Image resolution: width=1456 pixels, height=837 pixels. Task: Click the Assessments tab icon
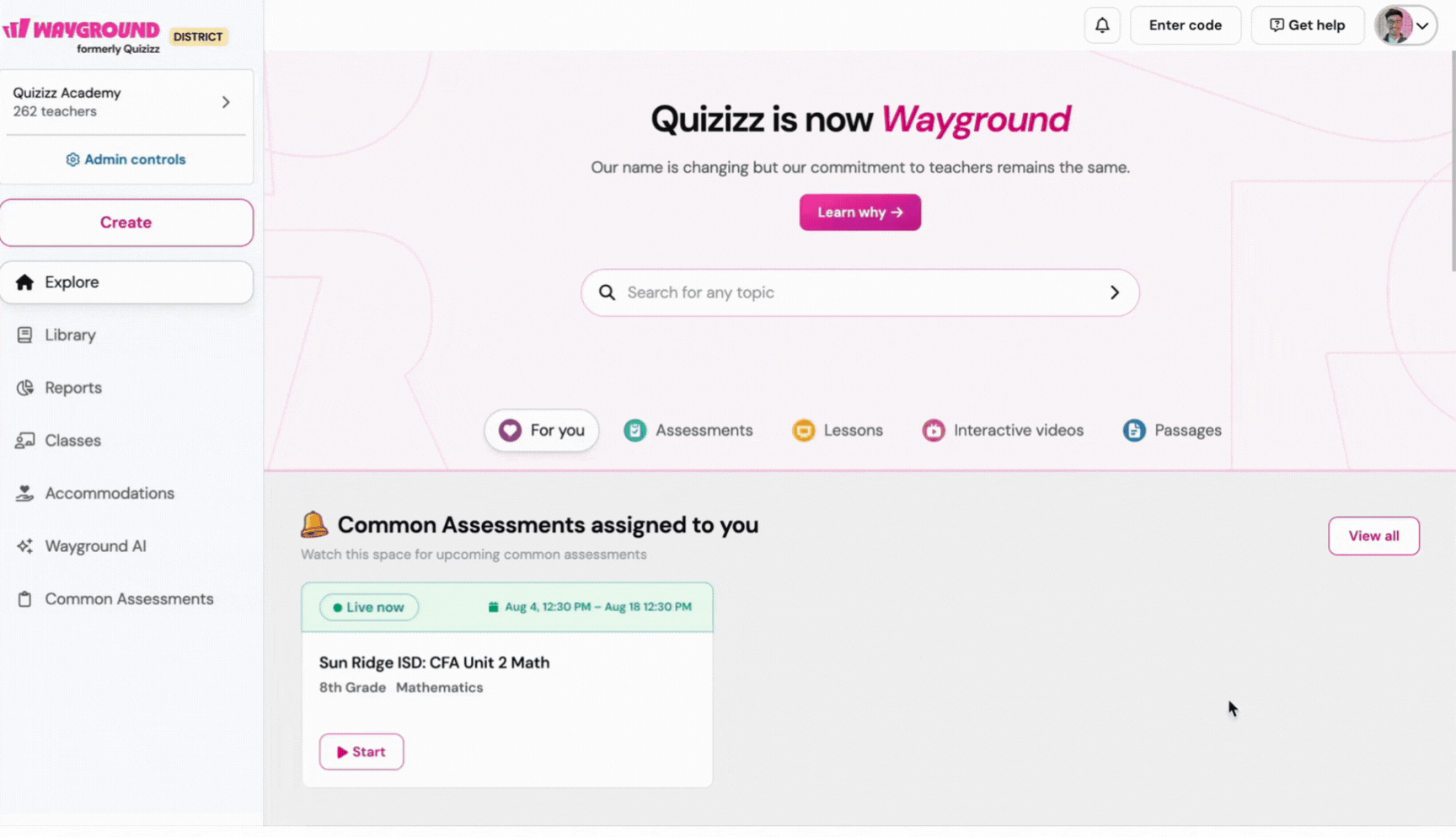[x=634, y=431]
